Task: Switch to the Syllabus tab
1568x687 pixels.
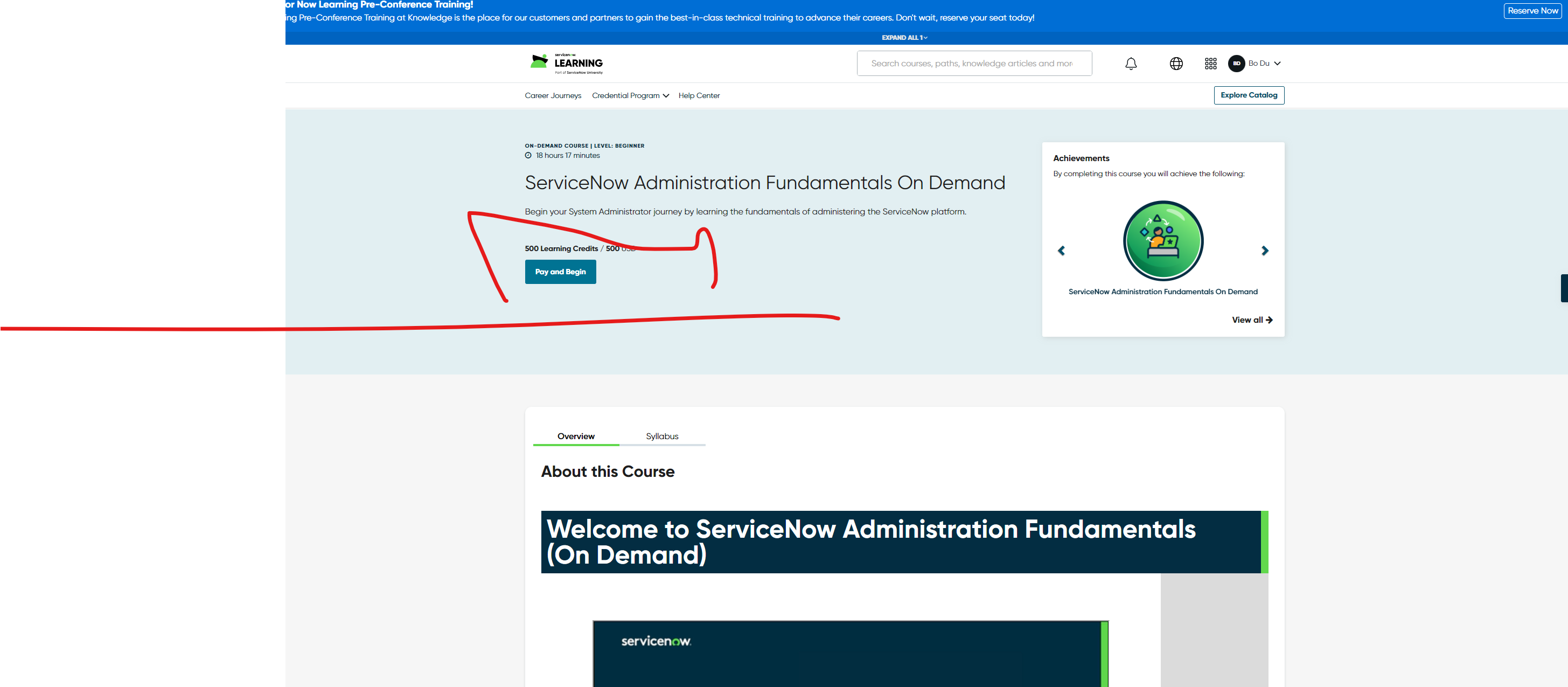Action: [661, 436]
